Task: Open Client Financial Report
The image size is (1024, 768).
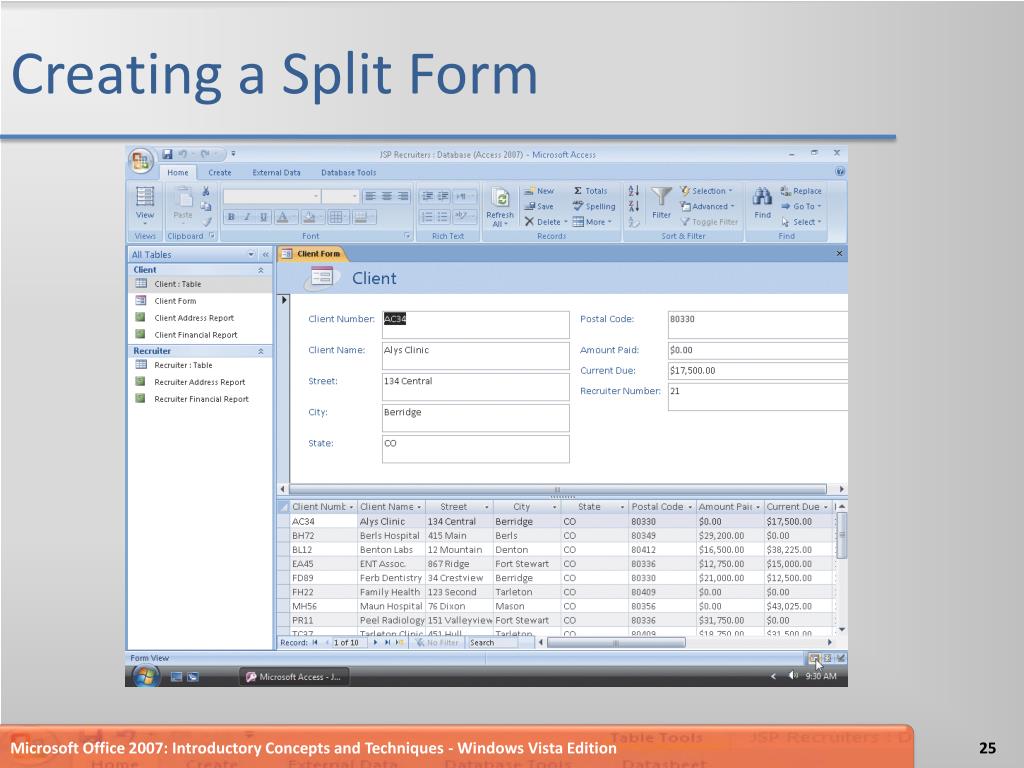Action: click(200, 335)
